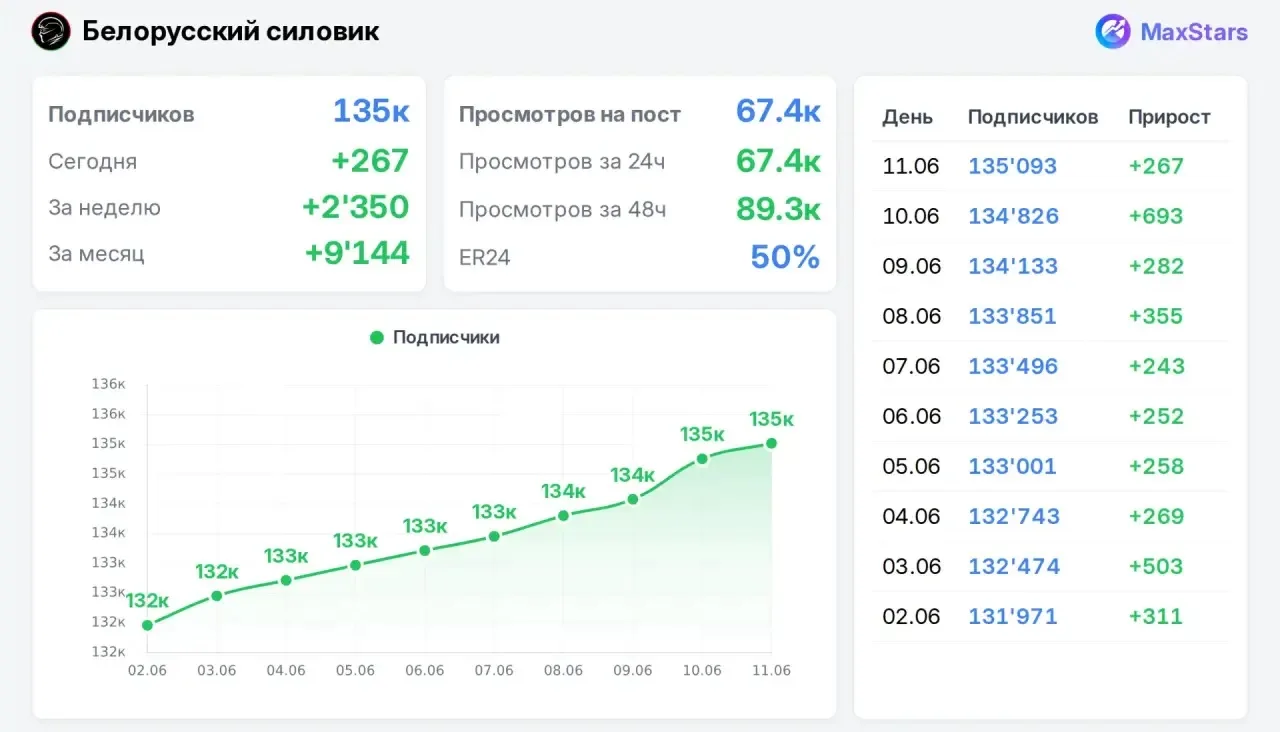The image size is (1280, 732).
Task: Toggle the Подписчики legend entry
Action: click(x=435, y=338)
